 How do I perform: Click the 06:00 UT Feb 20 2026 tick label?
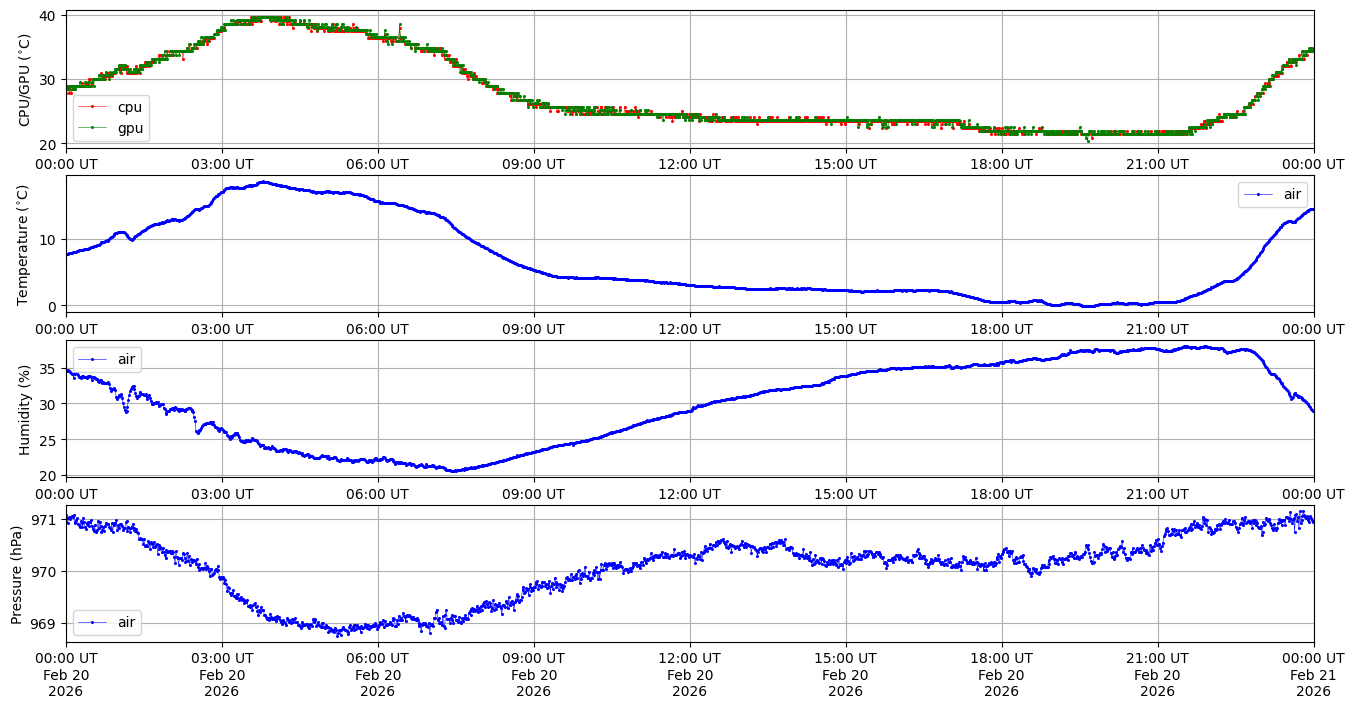pyautogui.click(x=377, y=674)
